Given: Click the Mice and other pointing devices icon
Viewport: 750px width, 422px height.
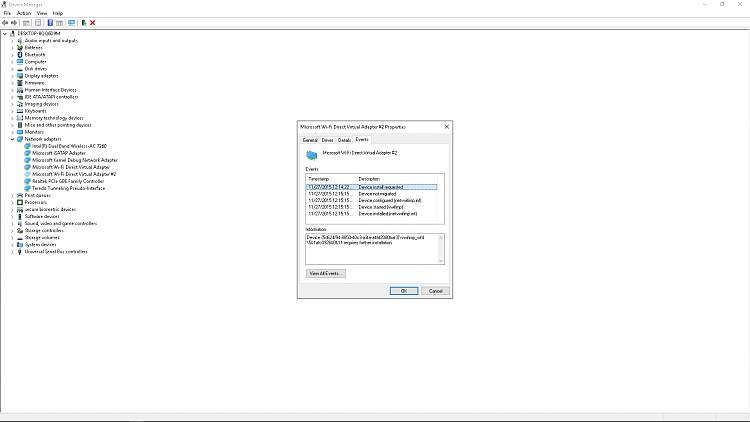Looking at the screenshot, I should point(20,125).
